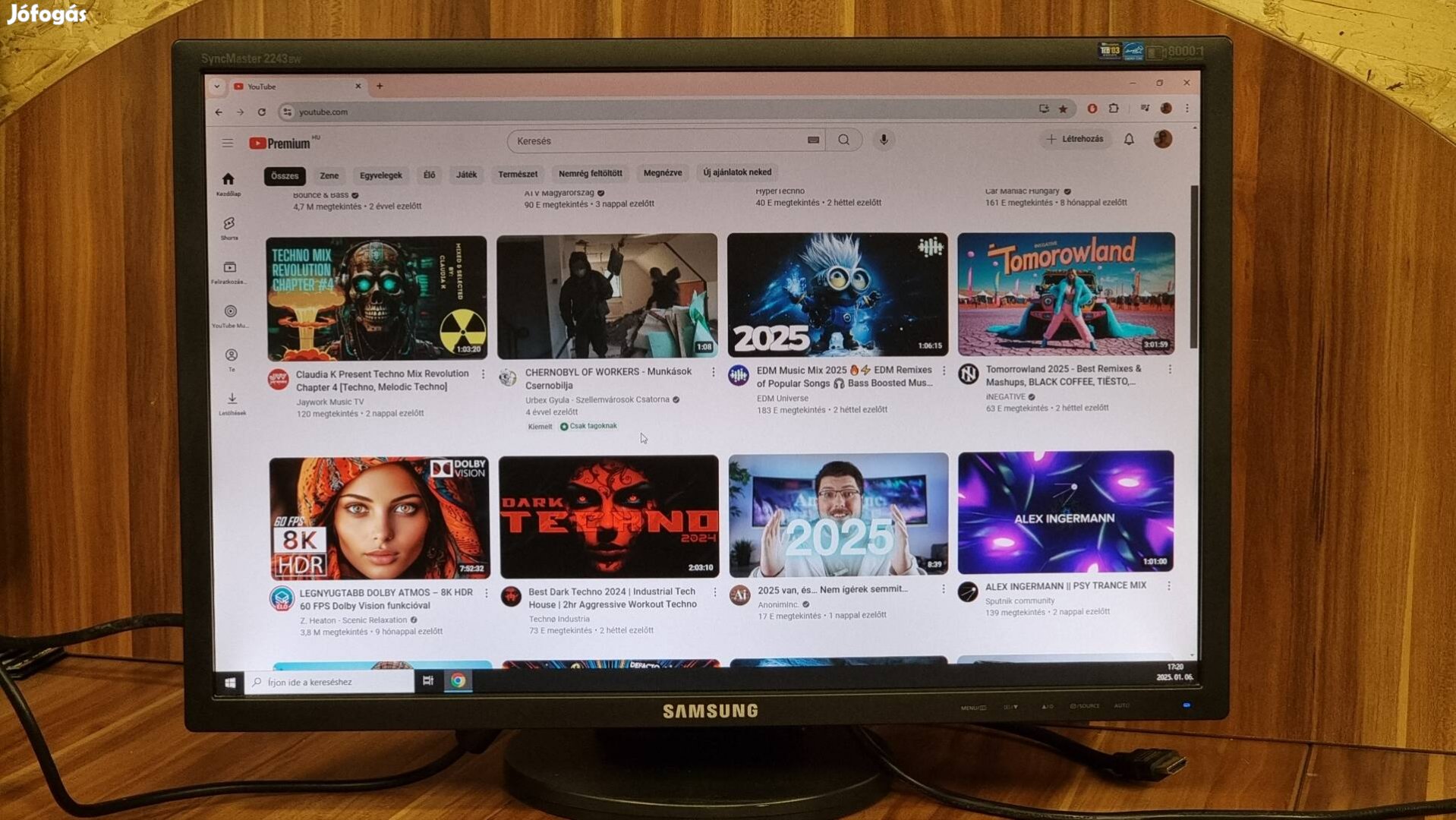Select the Zene filter chip
This screenshot has height=820, width=1456.
click(x=329, y=175)
